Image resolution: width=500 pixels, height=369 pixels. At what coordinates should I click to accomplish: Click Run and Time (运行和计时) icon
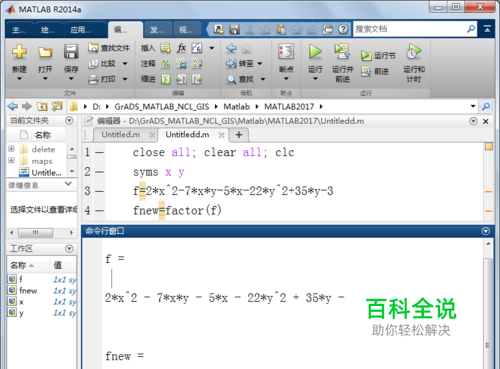point(413,52)
